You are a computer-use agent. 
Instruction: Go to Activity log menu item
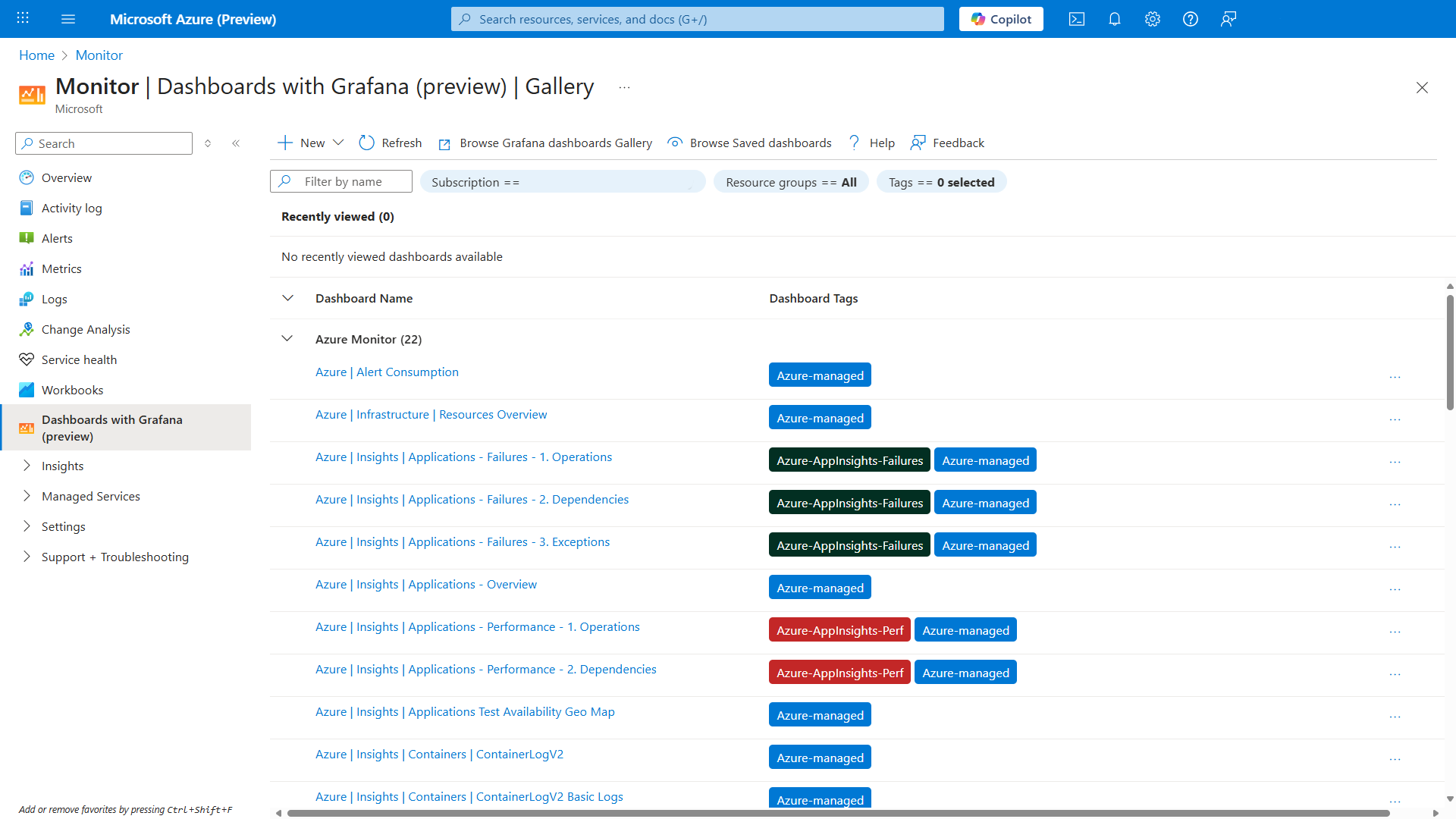pos(71,208)
